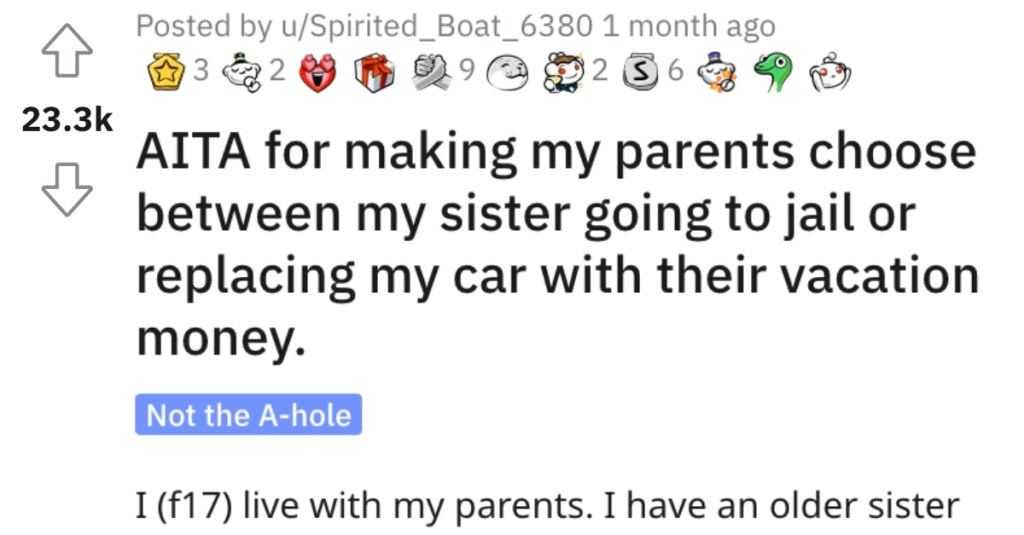Image resolution: width=1024 pixels, height=535 pixels.
Task: Click the post body text beginning
Action: pyautogui.click(x=546, y=505)
